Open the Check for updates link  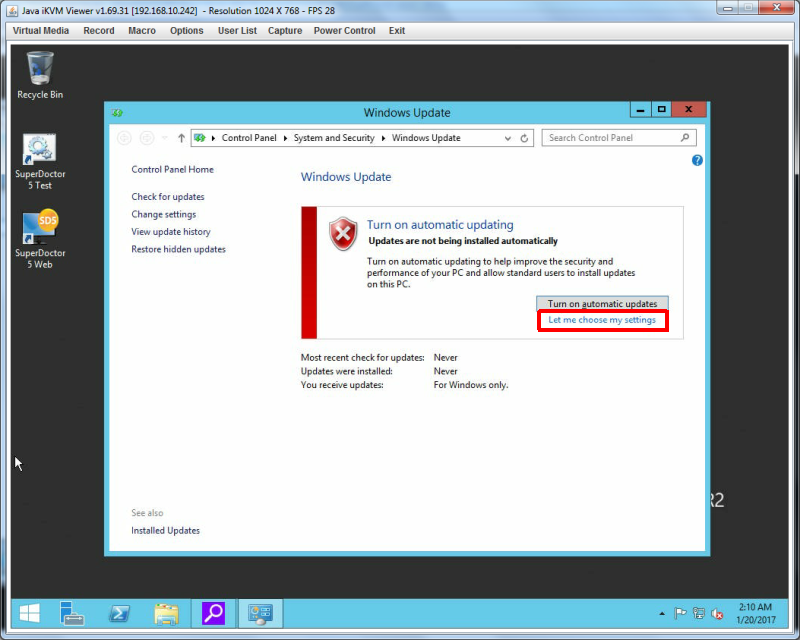[168, 197]
